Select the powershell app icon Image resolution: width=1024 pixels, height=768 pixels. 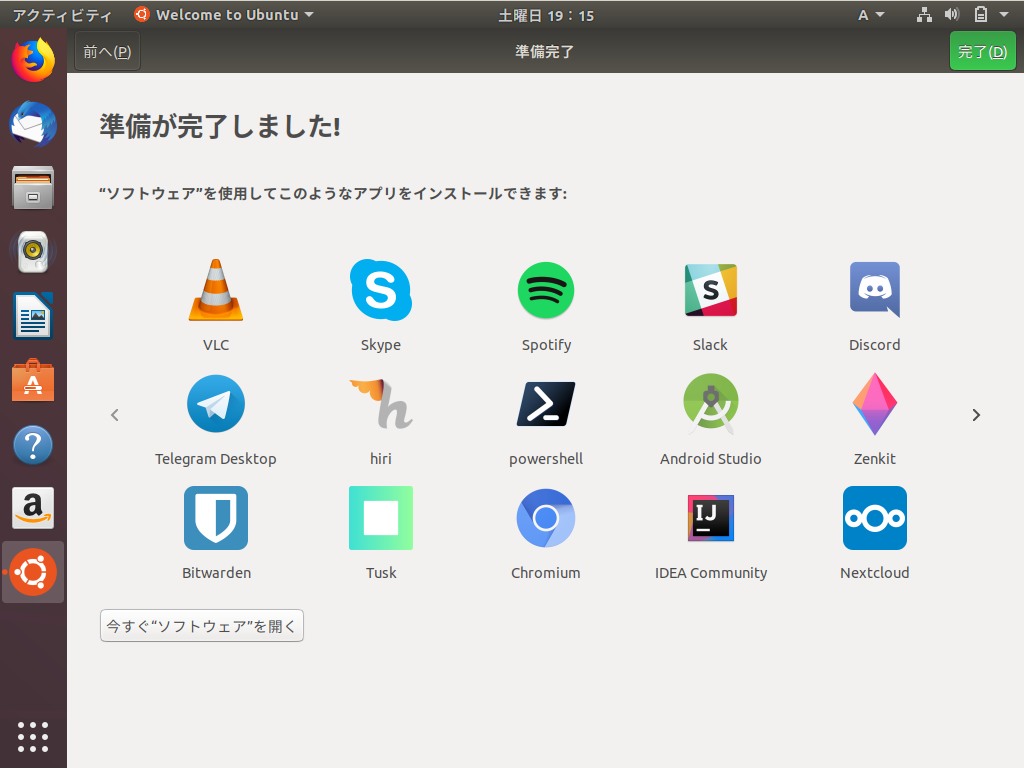(546, 404)
